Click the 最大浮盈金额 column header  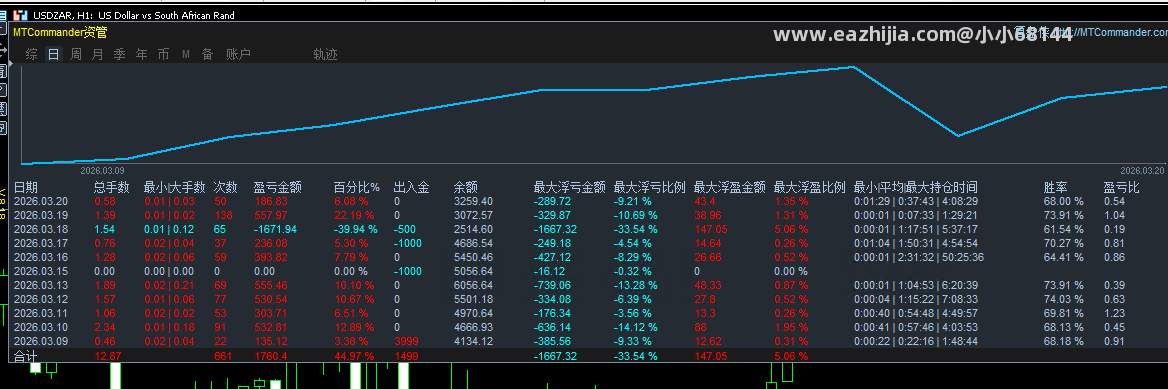click(729, 187)
